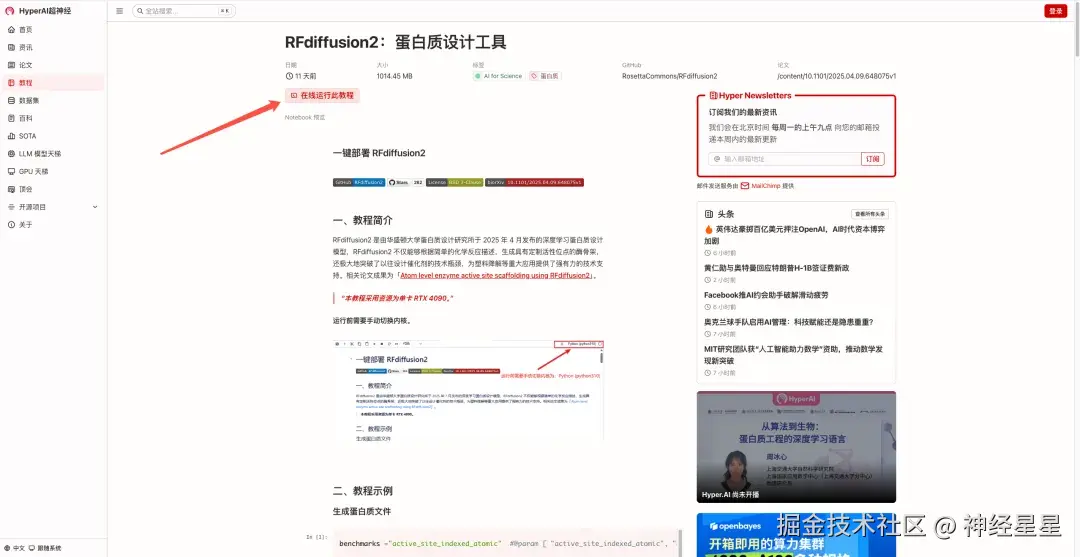1080x557 pixels.
Task: Open the 跟随系统 theme selector
Action: tap(45, 548)
